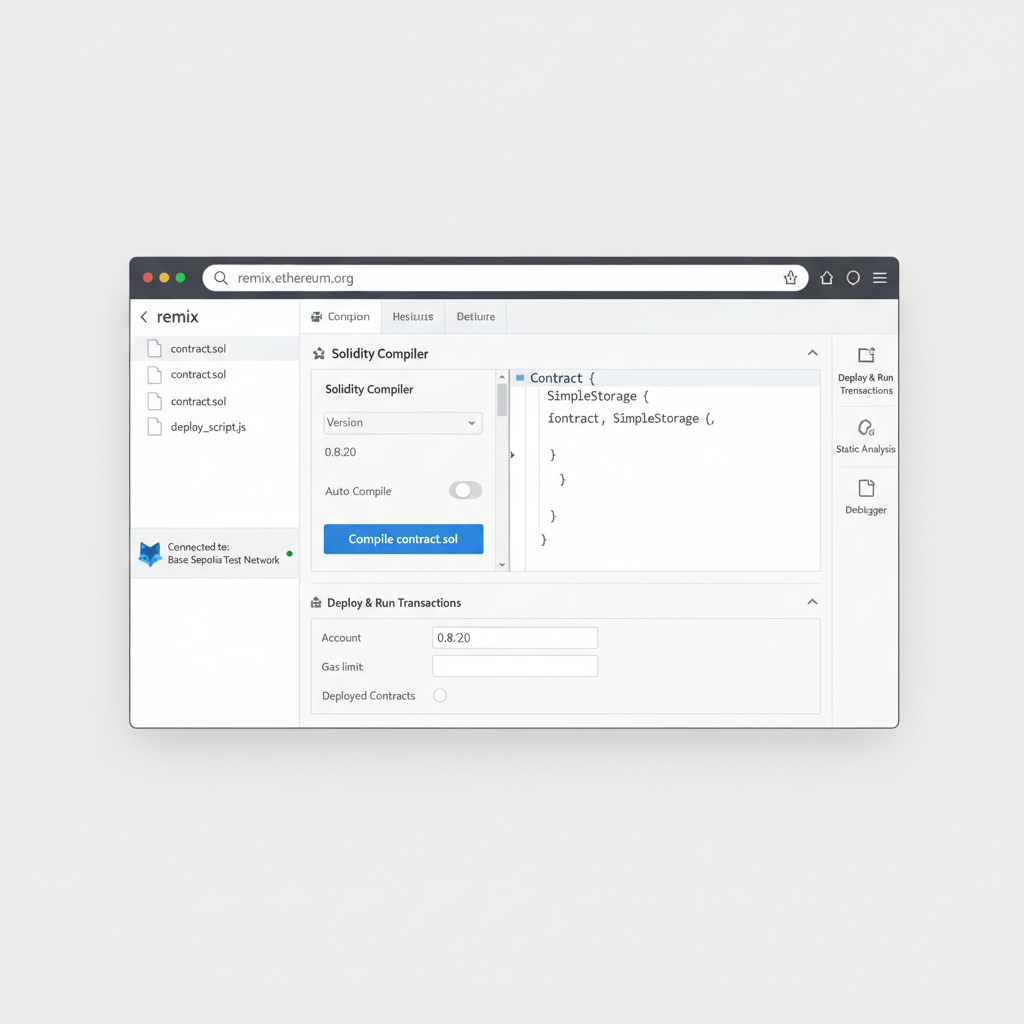Click the Compile contract.sol button
Image resolution: width=1024 pixels, height=1024 pixels.
point(403,538)
